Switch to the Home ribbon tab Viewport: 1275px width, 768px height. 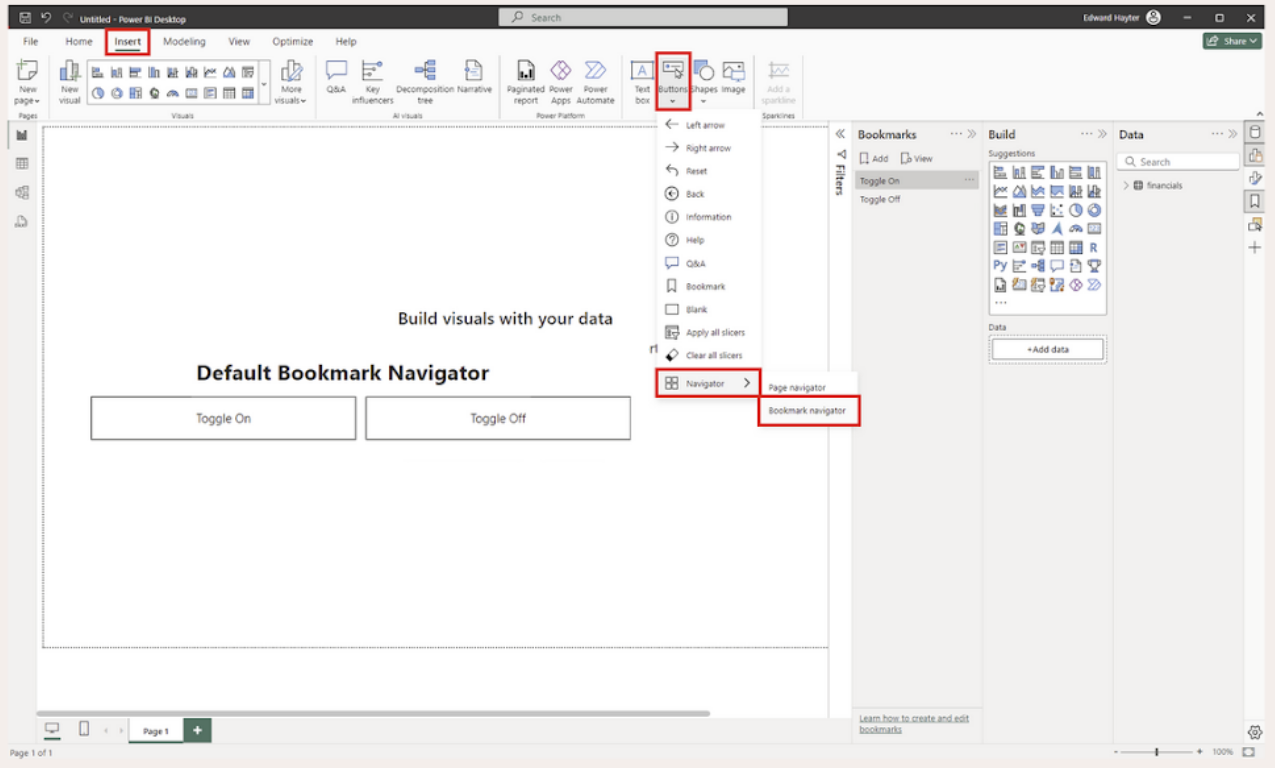79,42
